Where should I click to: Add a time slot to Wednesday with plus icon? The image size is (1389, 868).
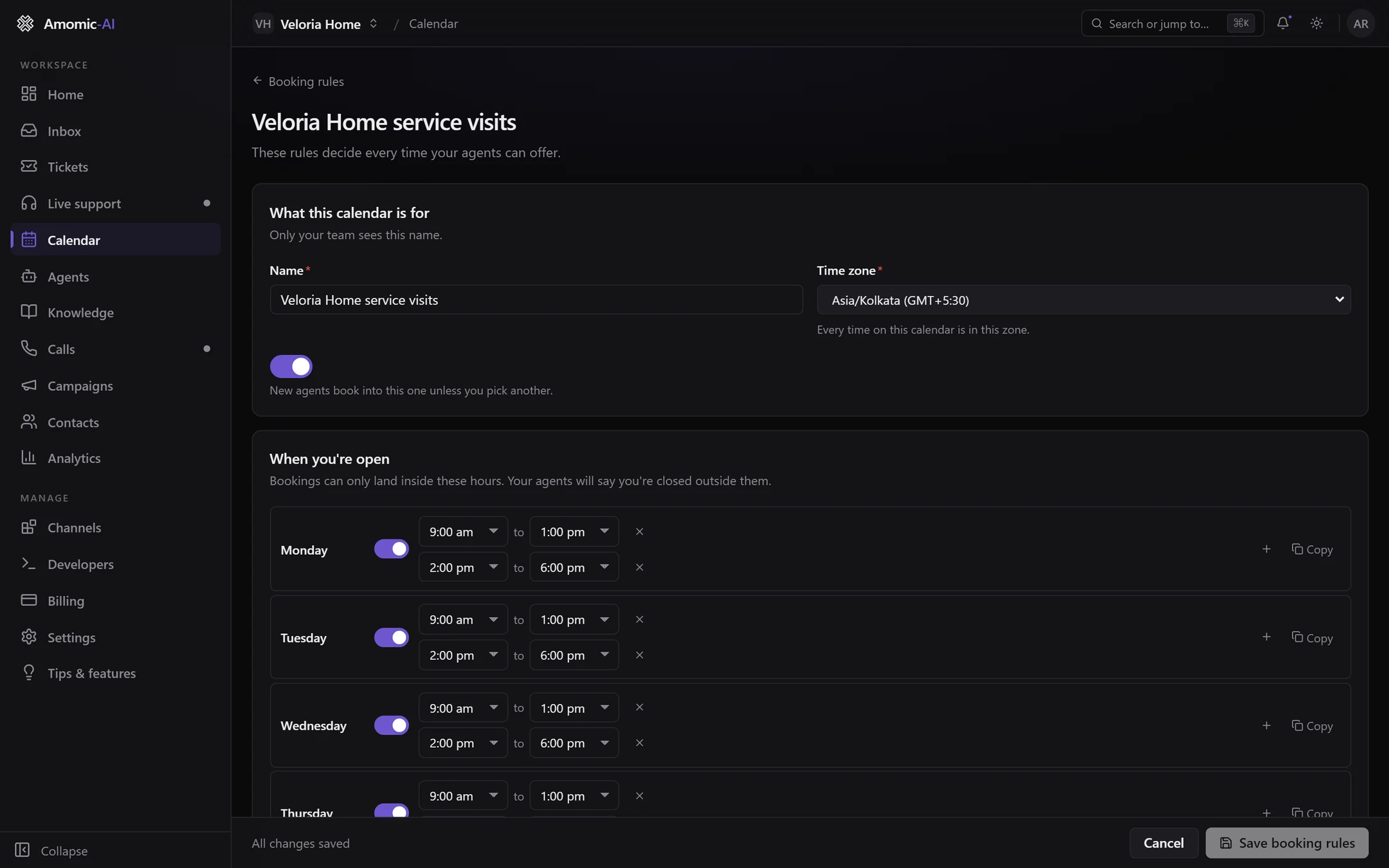coord(1266,725)
